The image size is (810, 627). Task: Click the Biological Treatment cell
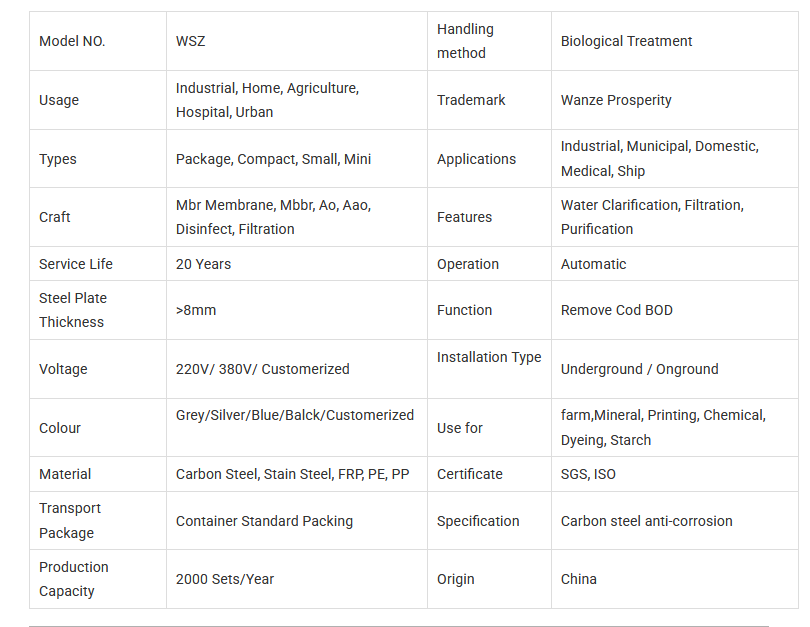click(626, 41)
